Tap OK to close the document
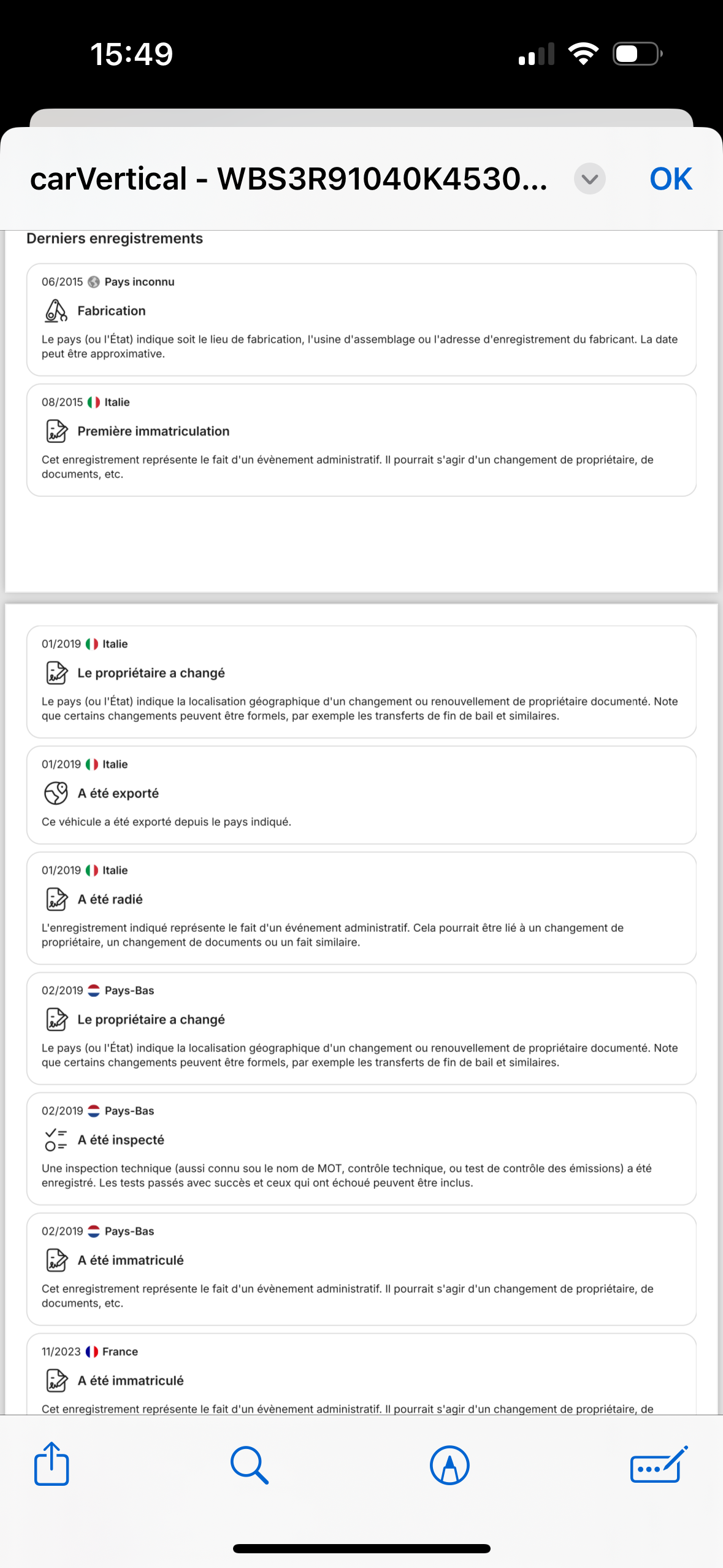 pyautogui.click(x=670, y=179)
